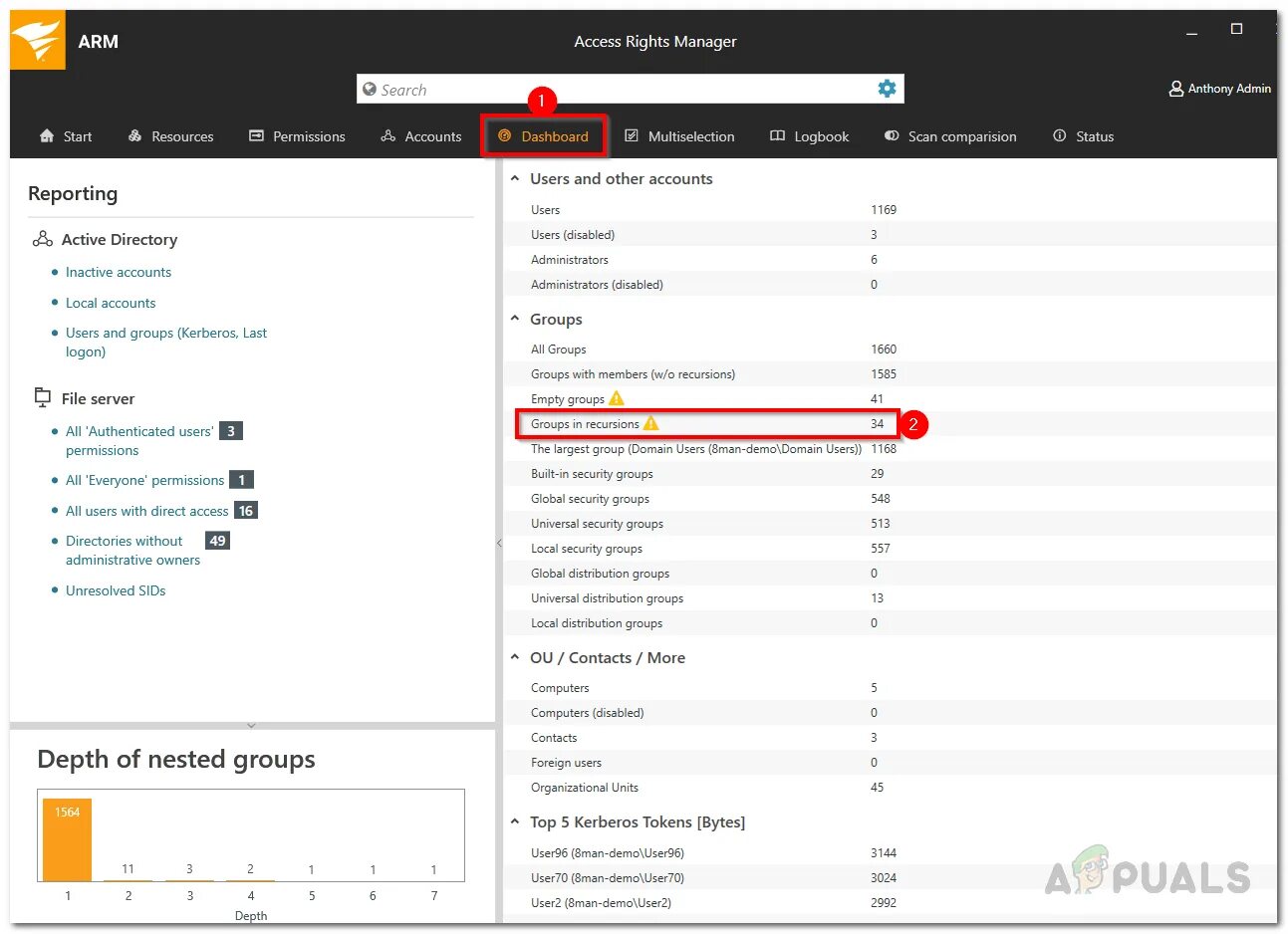
Task: Collapse the Groups section
Action: [x=515, y=319]
